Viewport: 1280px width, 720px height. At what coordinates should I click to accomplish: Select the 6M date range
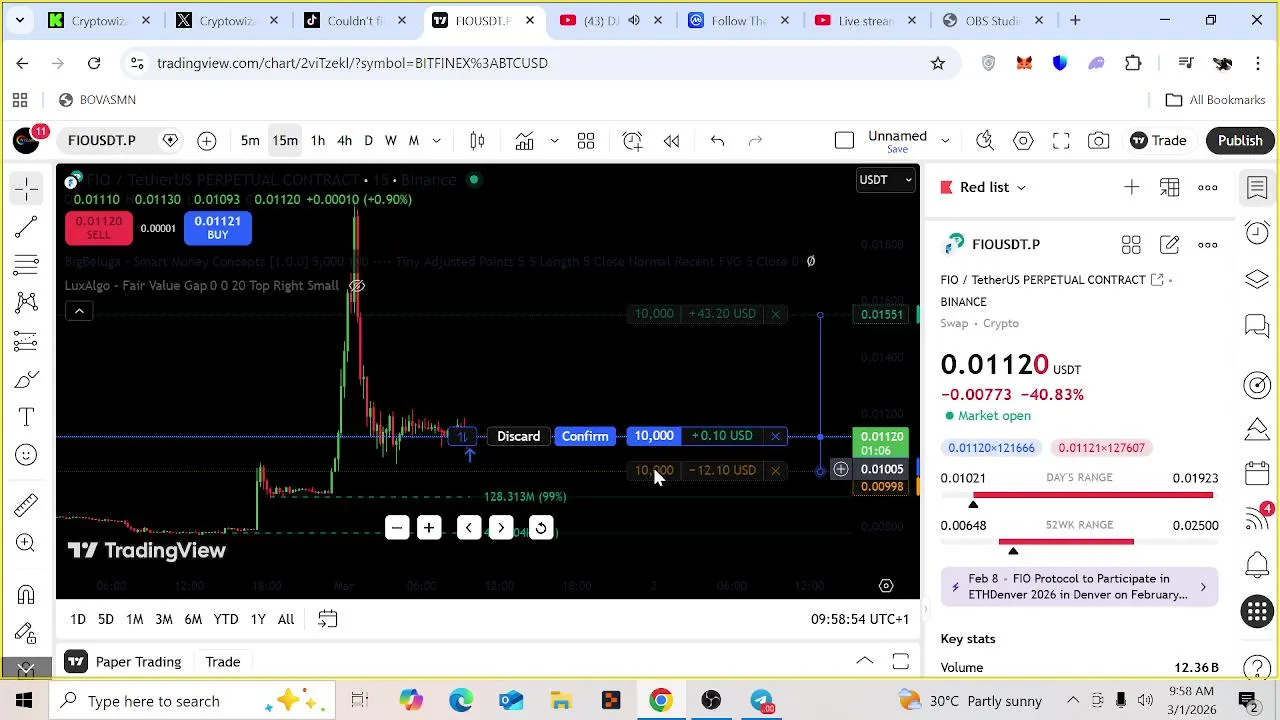tap(193, 619)
